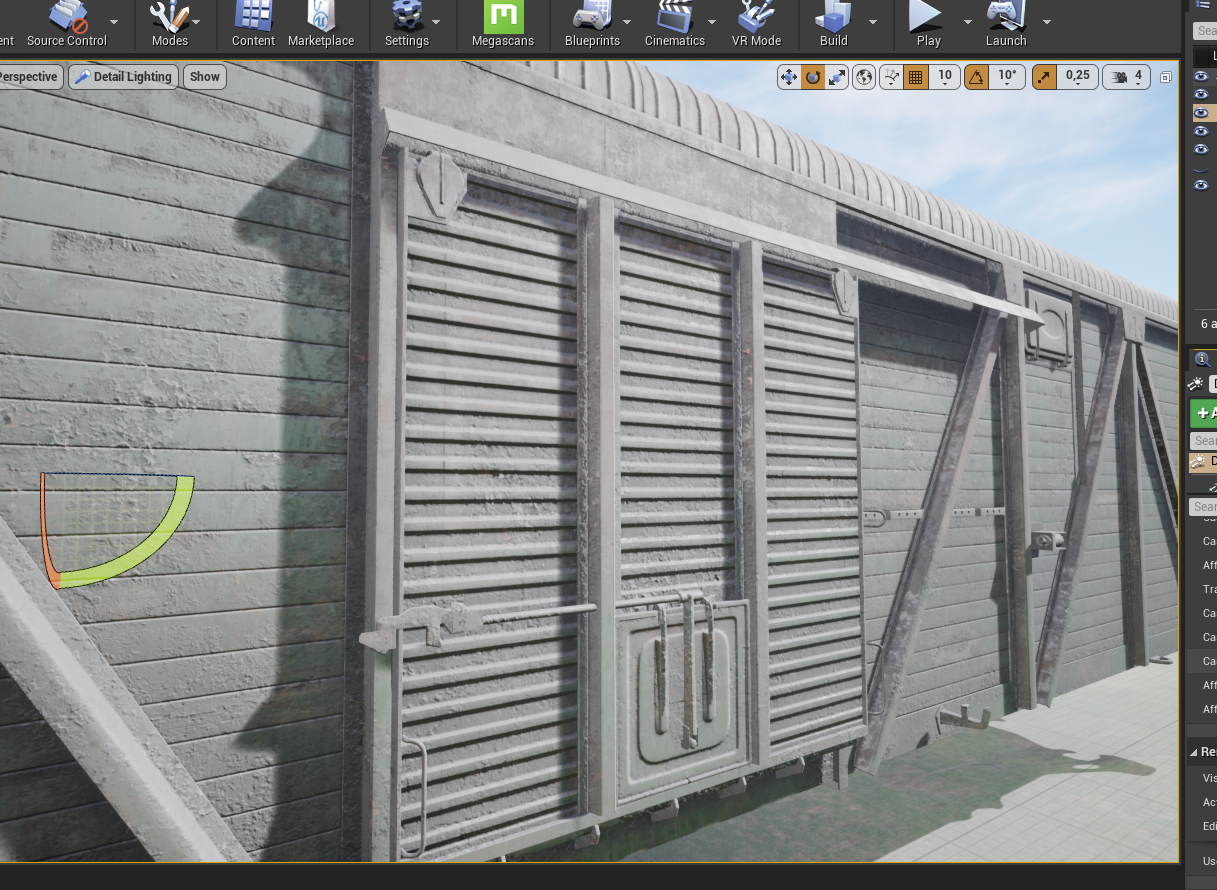Open the Megascans plugin
The height and width of the screenshot is (890, 1217).
click(x=503, y=24)
